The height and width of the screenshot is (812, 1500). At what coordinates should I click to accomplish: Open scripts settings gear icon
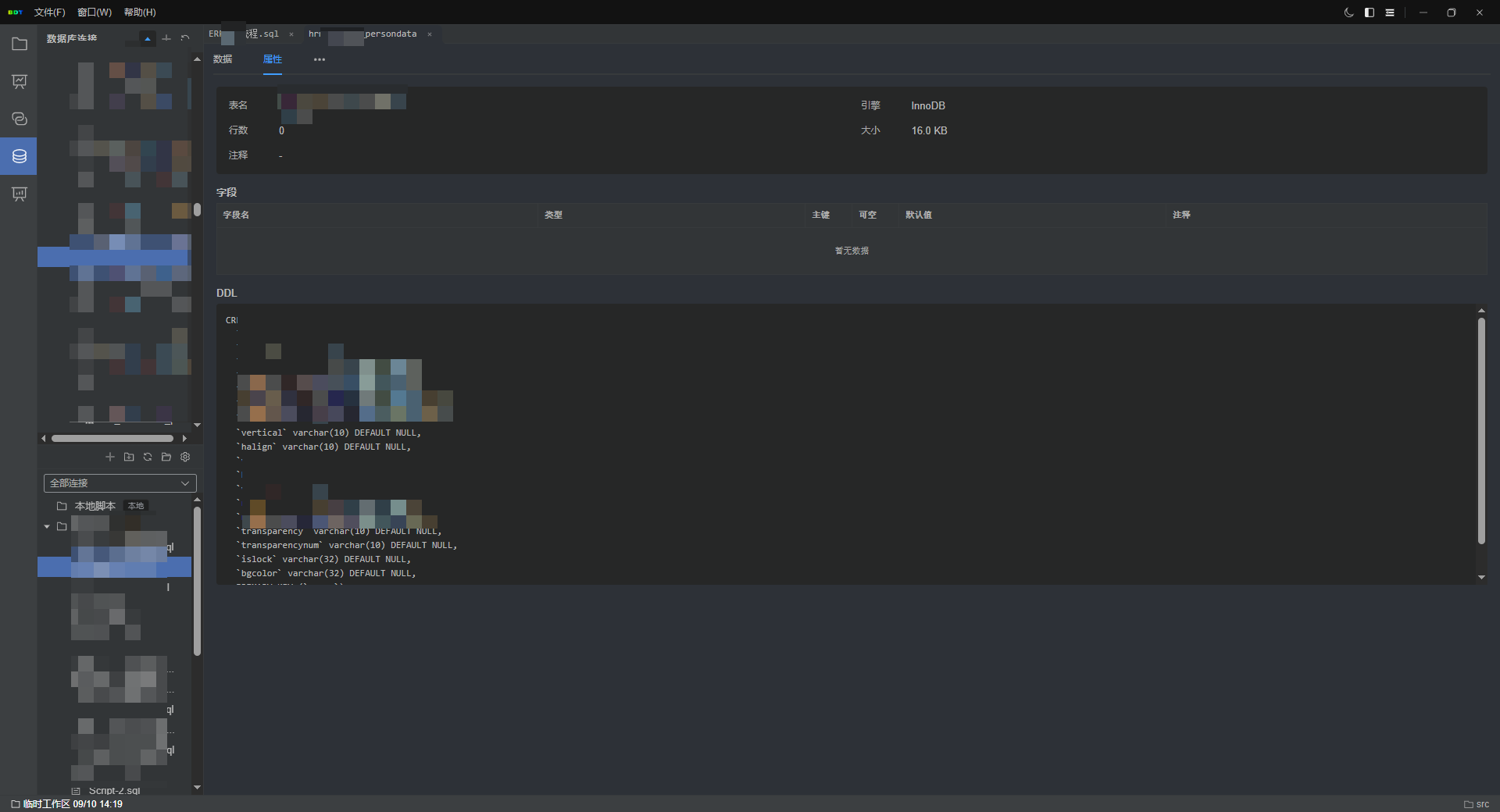click(x=185, y=457)
